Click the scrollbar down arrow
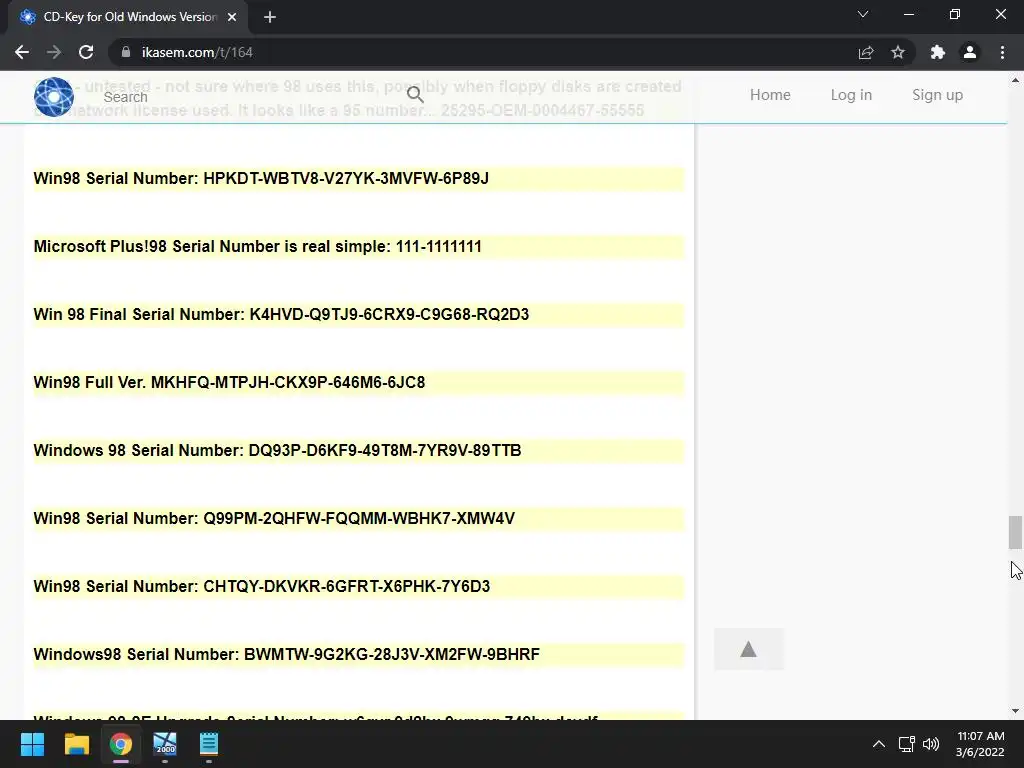This screenshot has width=1024, height=768. pos(1015,711)
